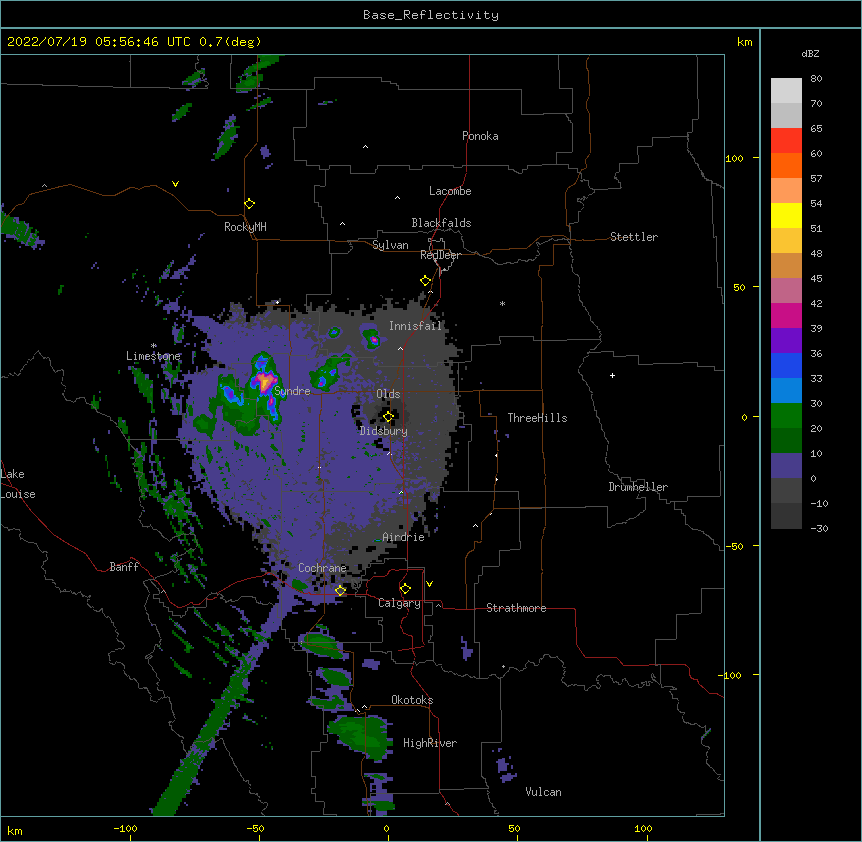Click the -30 value on the dBZ scale

pos(819,528)
